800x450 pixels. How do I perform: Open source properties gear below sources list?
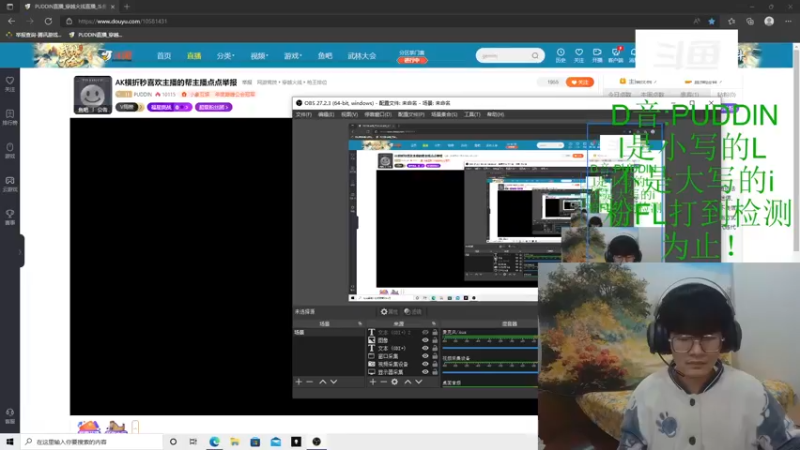coord(394,382)
